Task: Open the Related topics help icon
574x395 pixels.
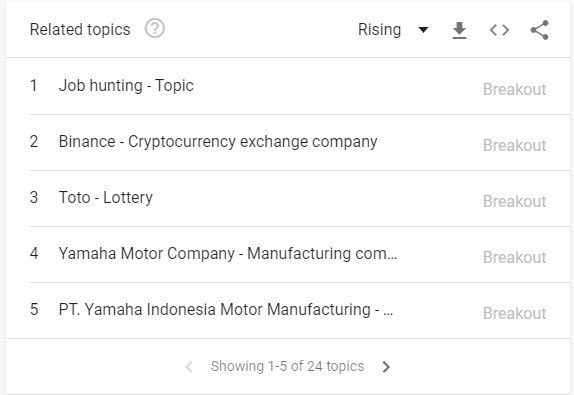Action: click(154, 29)
